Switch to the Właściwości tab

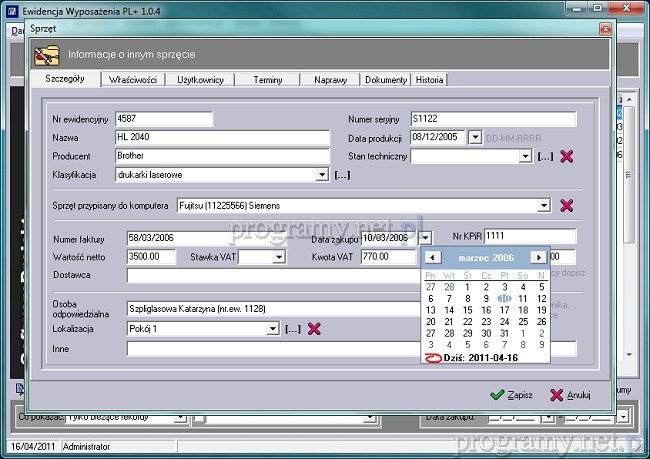(x=131, y=79)
